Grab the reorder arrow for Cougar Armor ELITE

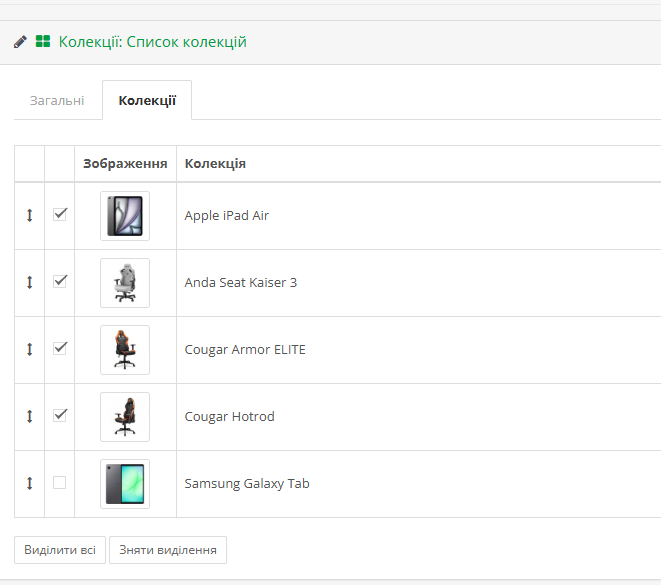[x=30, y=349]
